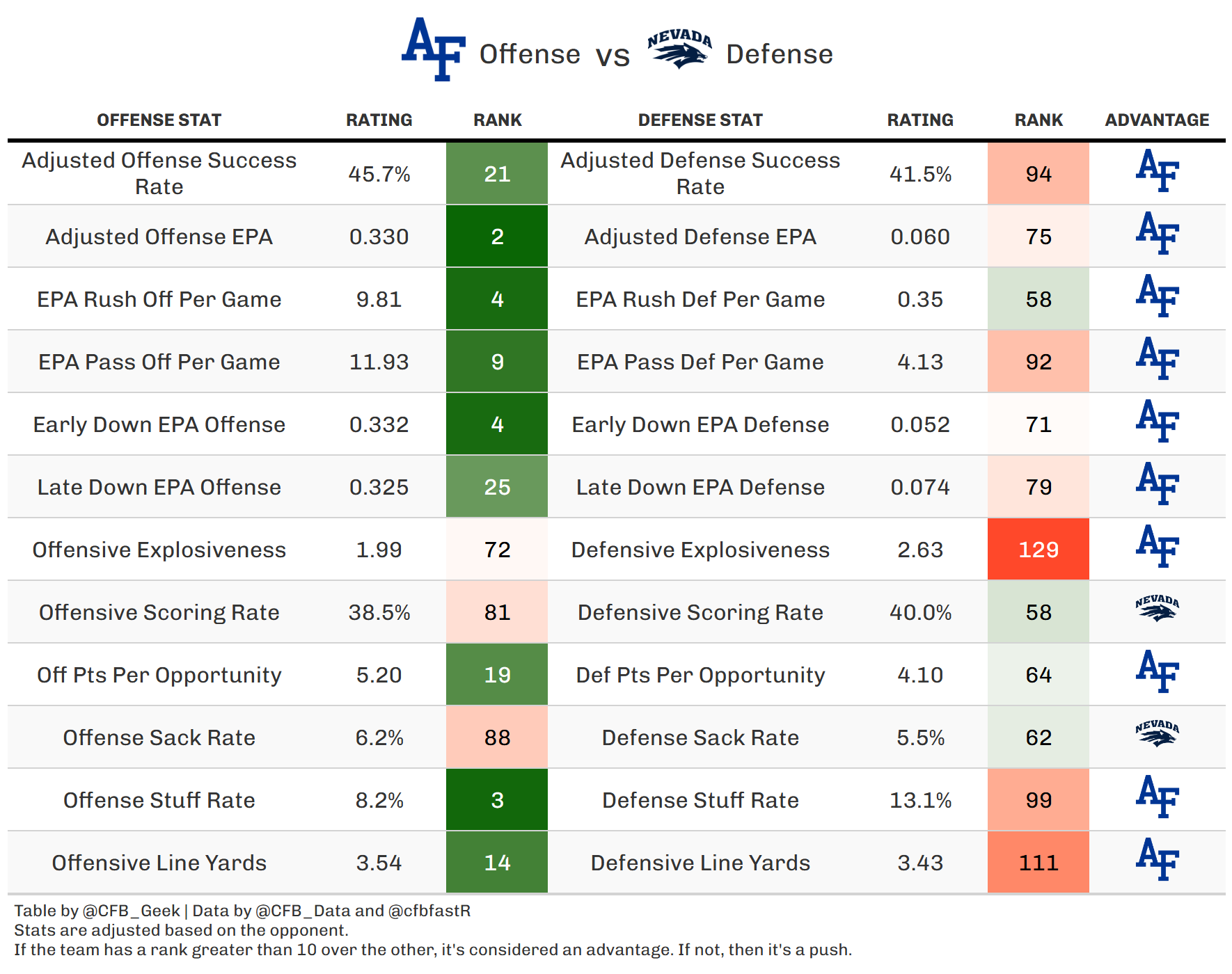This screenshot has height=974, width=1232.
Task: Click Air Force logo in EPA Pass Off row
Action: coord(1157,358)
